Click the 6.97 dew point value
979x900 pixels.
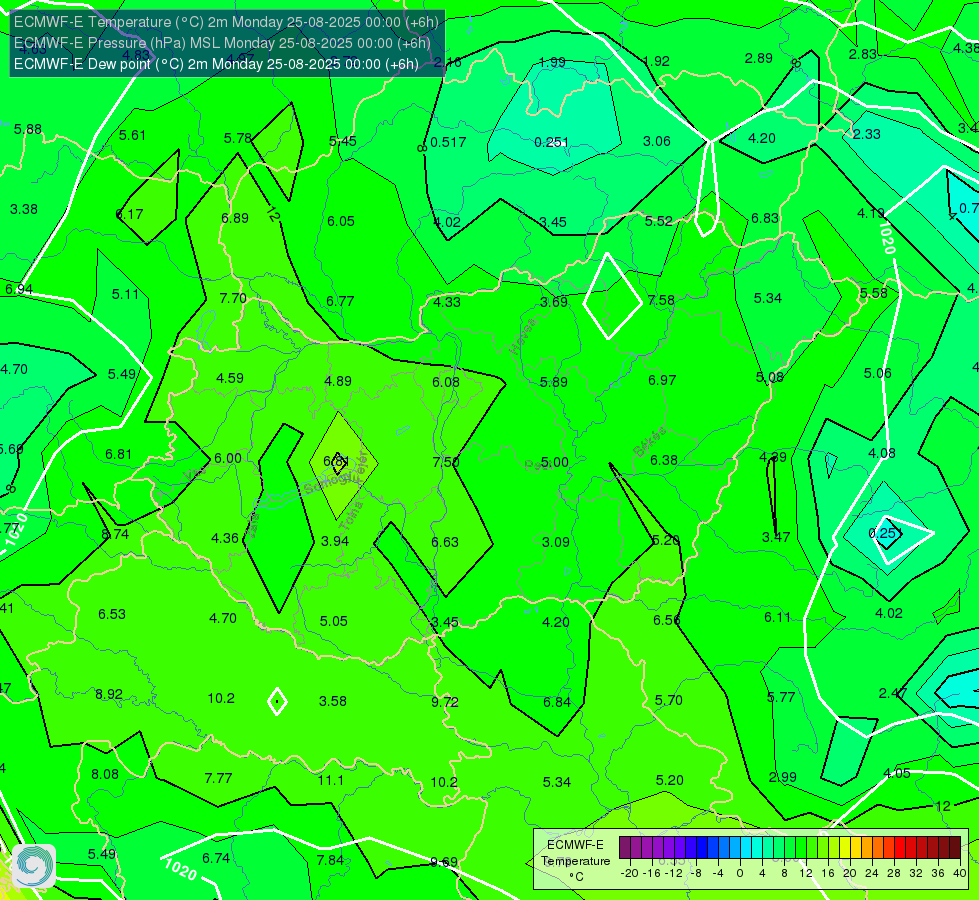point(662,380)
